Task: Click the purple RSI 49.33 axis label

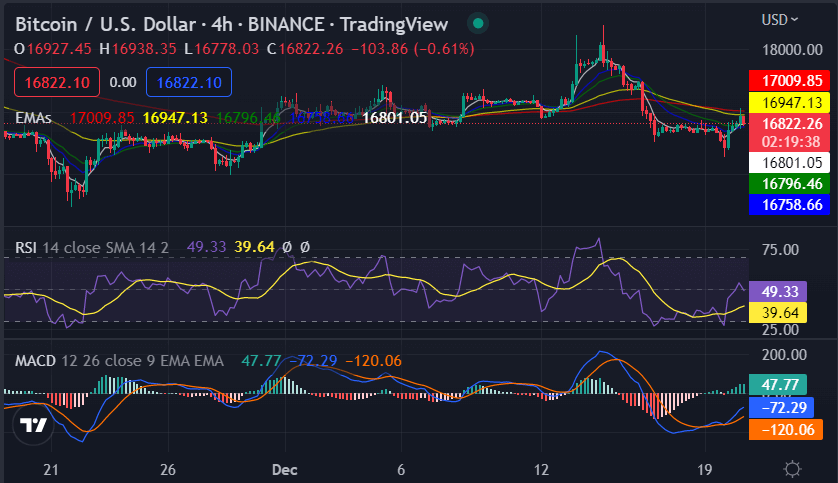Action: pyautogui.click(x=778, y=292)
